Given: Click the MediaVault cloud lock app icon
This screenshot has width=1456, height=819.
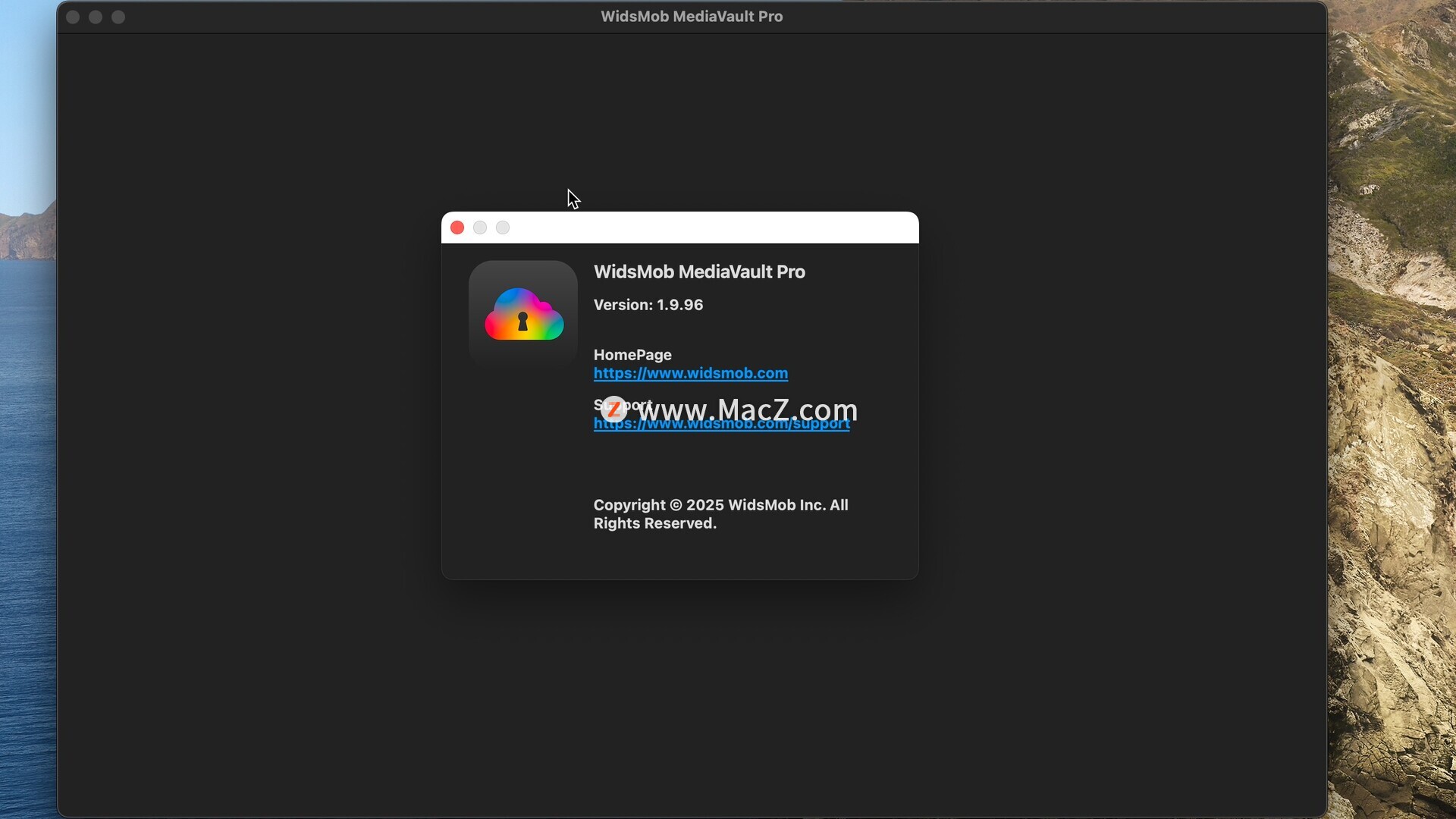Looking at the screenshot, I should click(523, 314).
